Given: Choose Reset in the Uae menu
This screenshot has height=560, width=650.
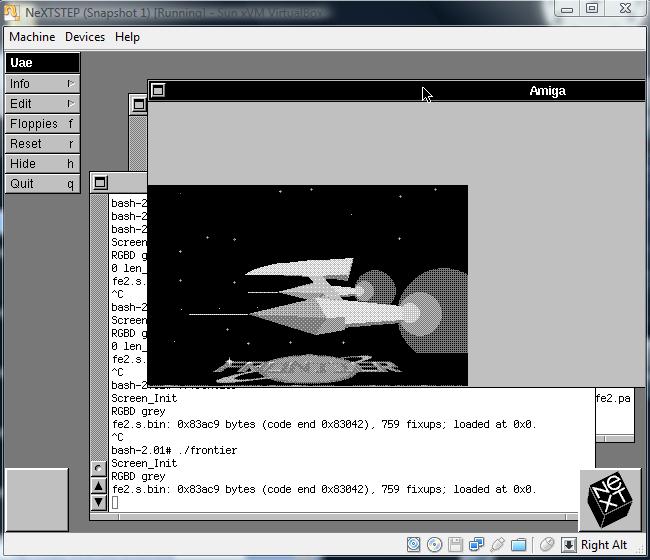Looking at the screenshot, I should coord(42,144).
